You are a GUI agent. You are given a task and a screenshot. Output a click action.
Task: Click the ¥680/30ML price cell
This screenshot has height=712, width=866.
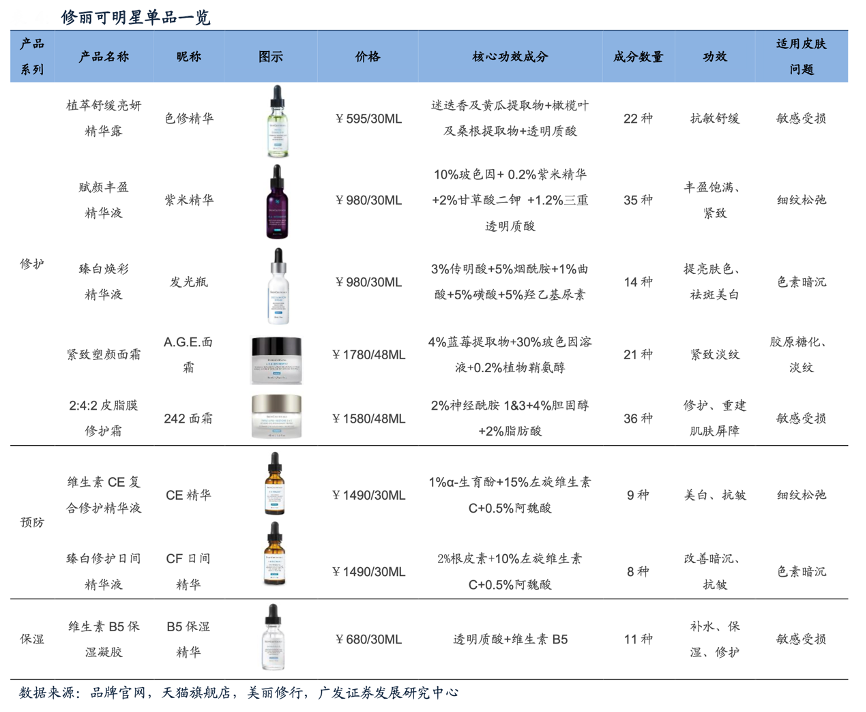(x=368, y=639)
